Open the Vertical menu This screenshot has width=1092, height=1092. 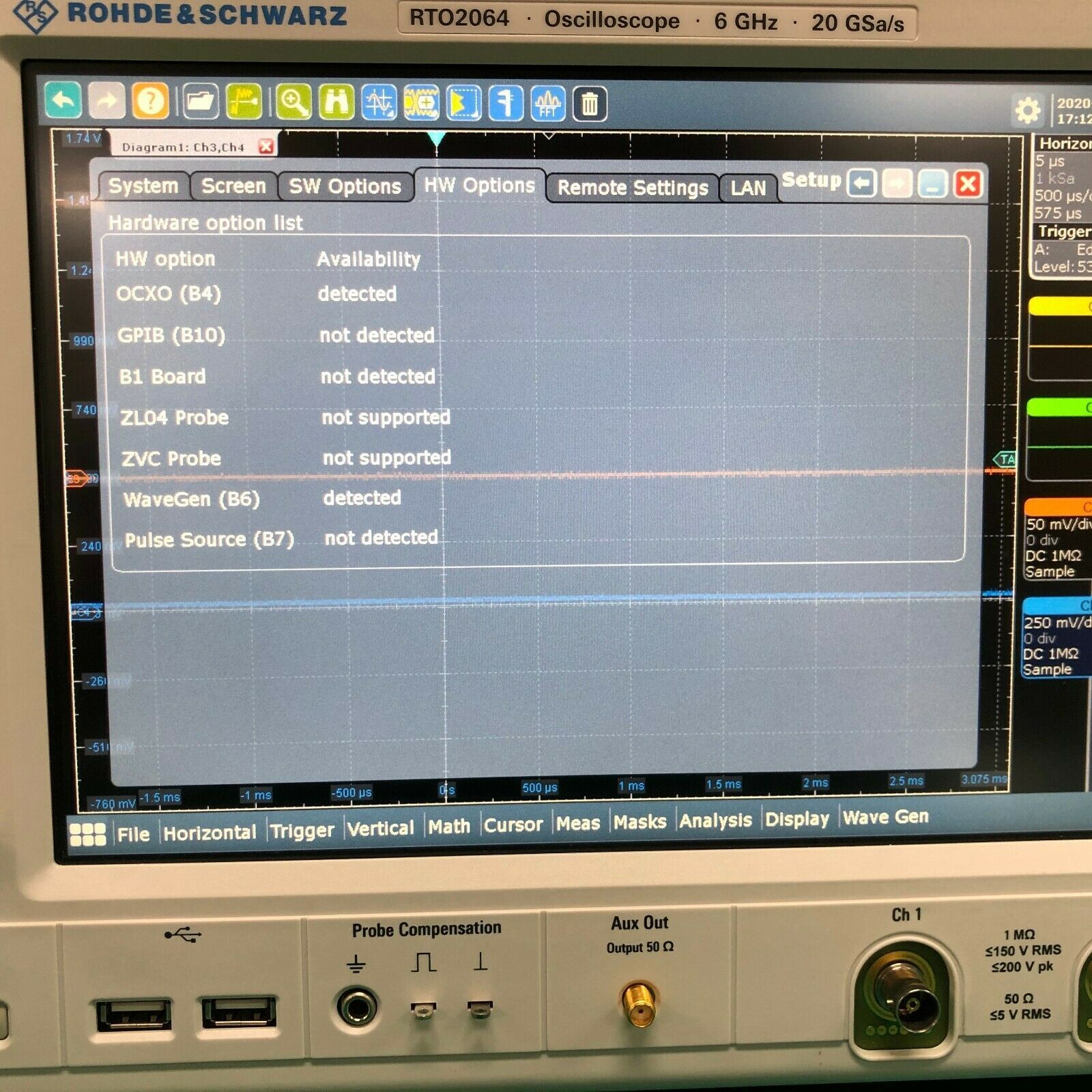381,829
